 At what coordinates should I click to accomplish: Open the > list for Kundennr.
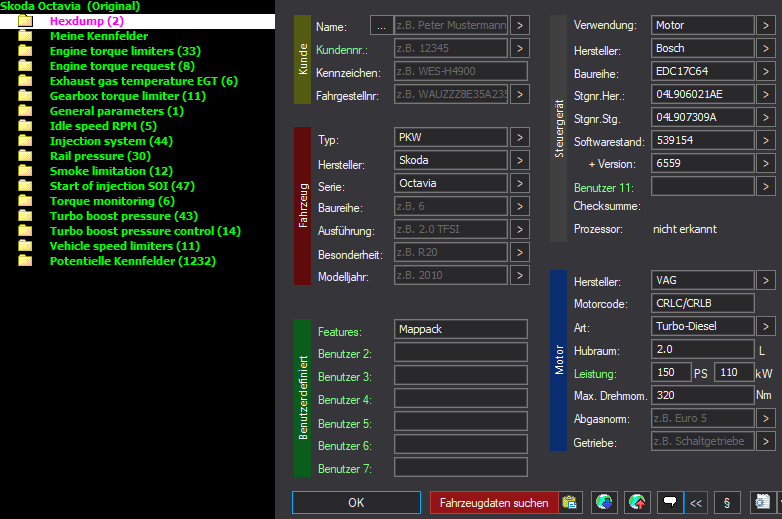pyautogui.click(x=520, y=48)
